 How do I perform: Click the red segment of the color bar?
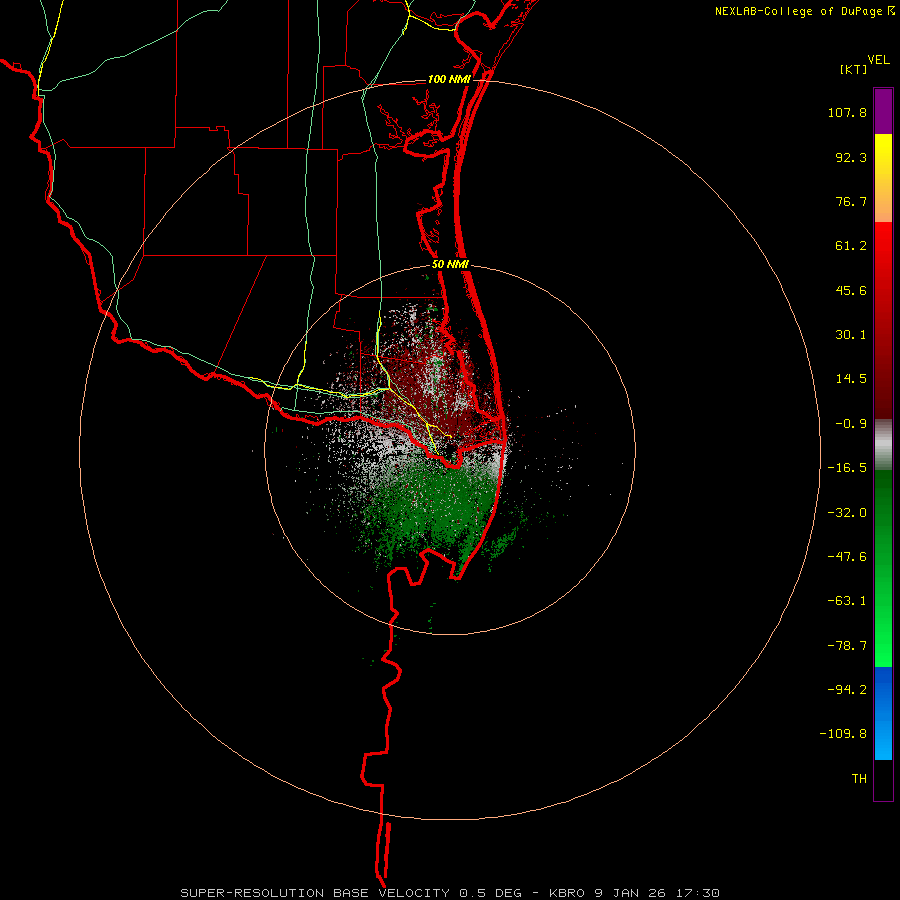click(x=883, y=320)
